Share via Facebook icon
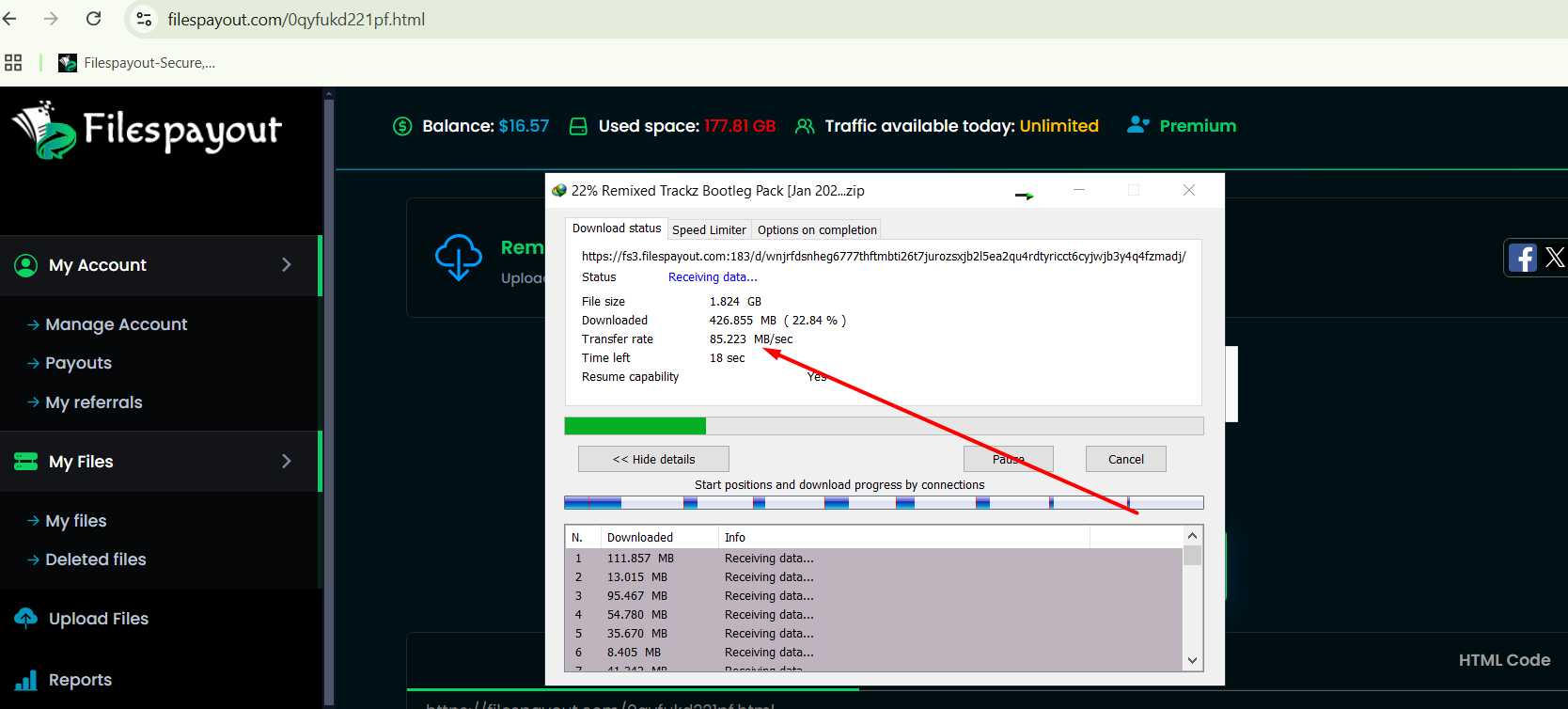The image size is (1568, 709). (1523, 258)
